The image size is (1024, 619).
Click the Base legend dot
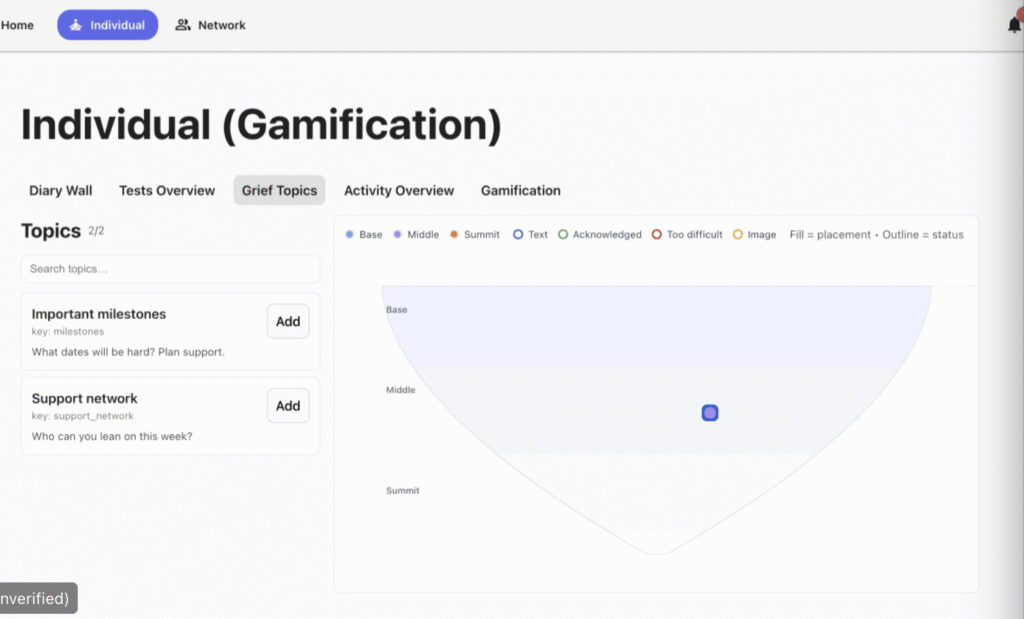click(349, 235)
